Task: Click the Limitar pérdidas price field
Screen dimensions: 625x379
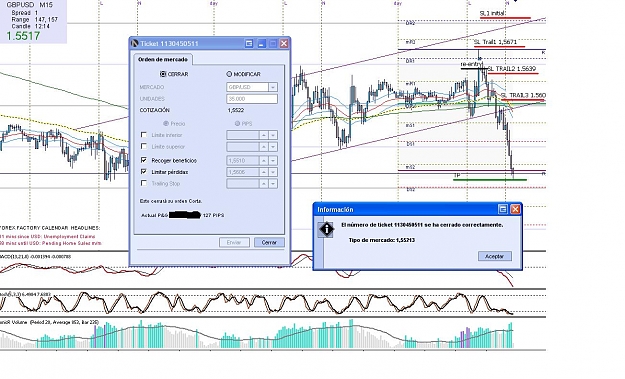Action: click(x=243, y=172)
